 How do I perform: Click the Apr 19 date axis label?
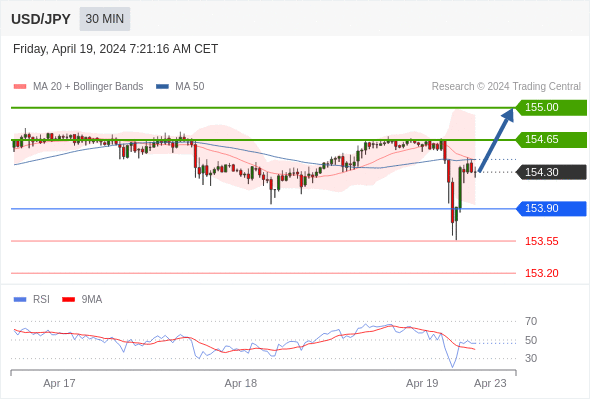click(422, 383)
